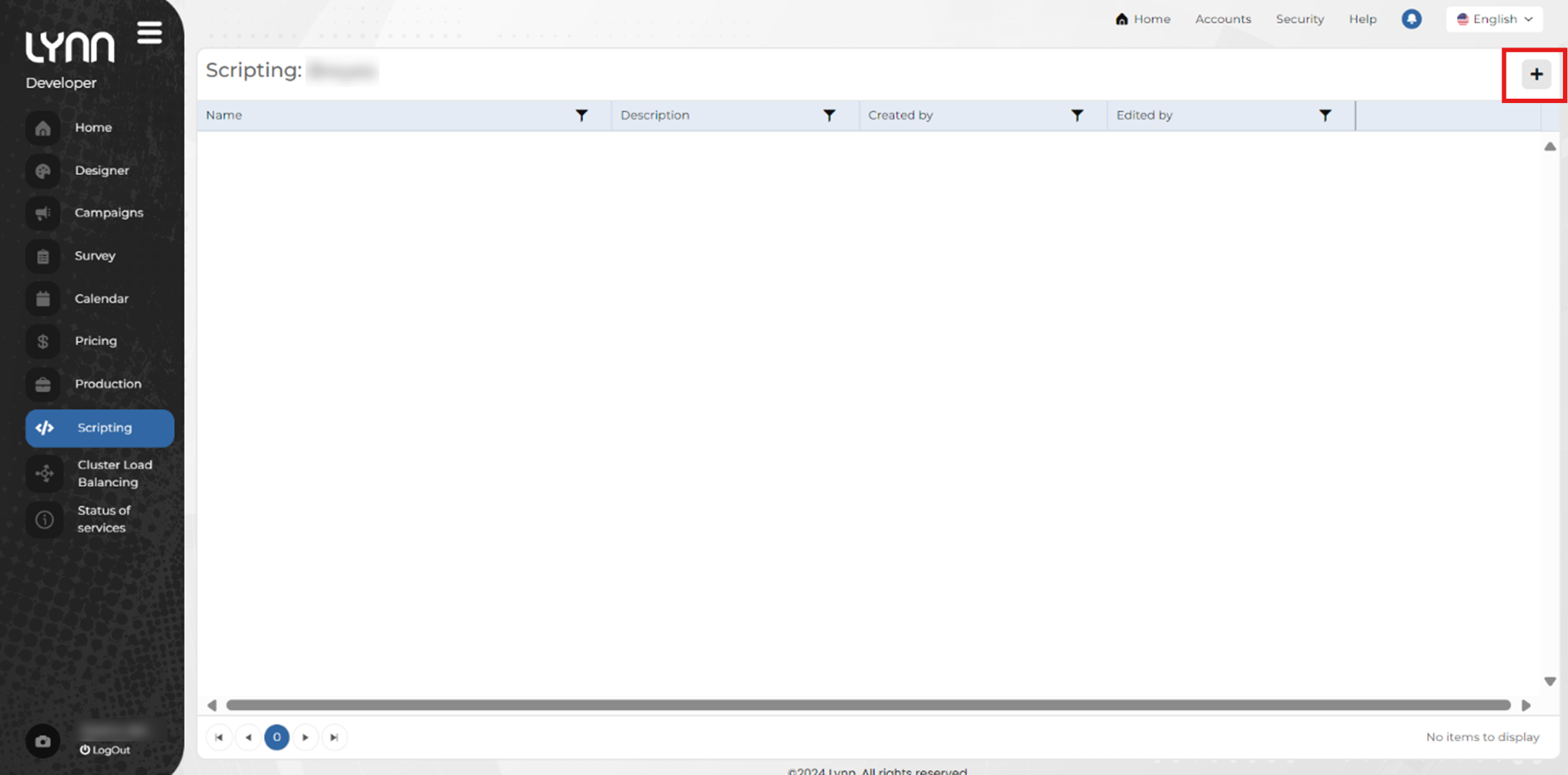Filter the Name column
The height and width of the screenshot is (775, 1568).
581,116
